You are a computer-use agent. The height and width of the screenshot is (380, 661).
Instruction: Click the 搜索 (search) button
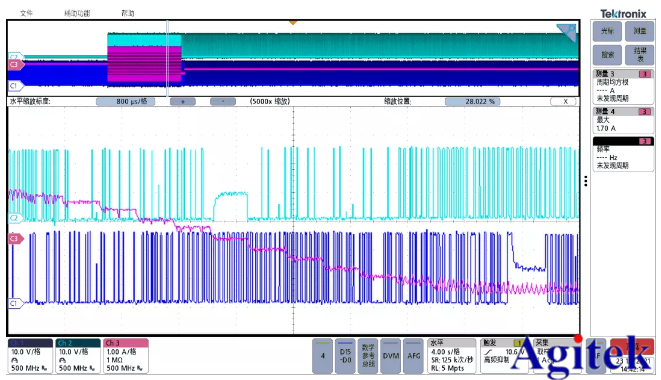pyautogui.click(x=607, y=55)
